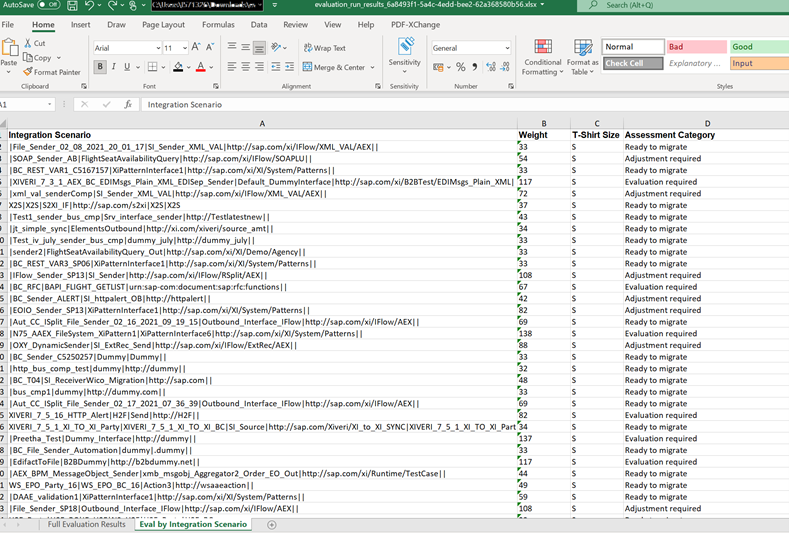Click the Decrease Font Size icon
The height and width of the screenshot is (533, 789).
point(210,47)
